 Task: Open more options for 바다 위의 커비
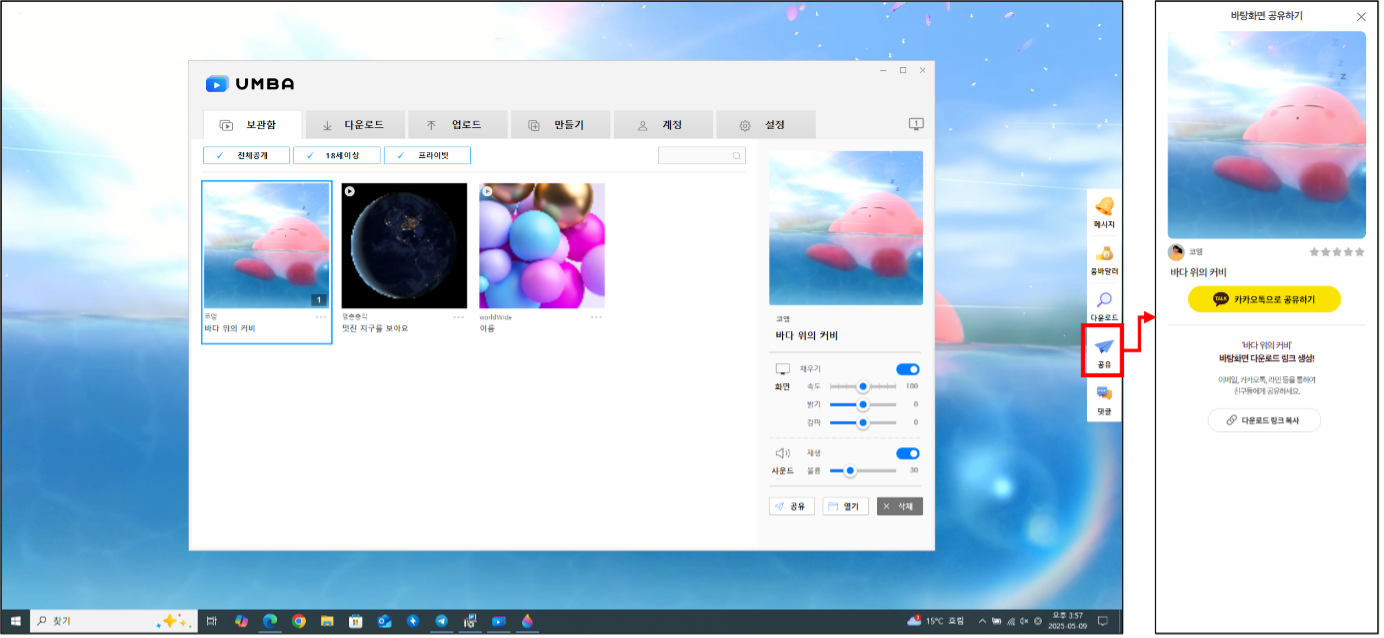pyautogui.click(x=321, y=317)
